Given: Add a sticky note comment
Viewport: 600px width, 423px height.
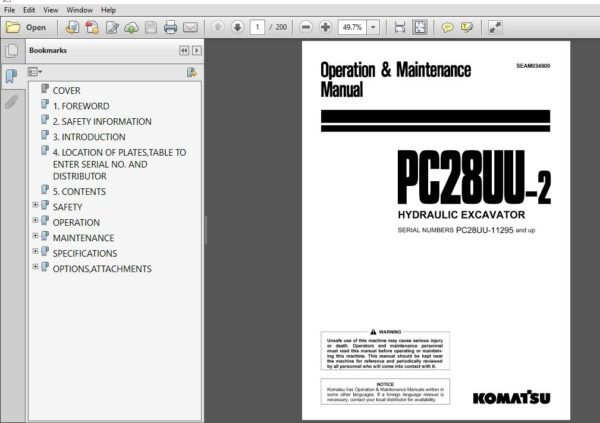Looking at the screenshot, I should click(447, 28).
